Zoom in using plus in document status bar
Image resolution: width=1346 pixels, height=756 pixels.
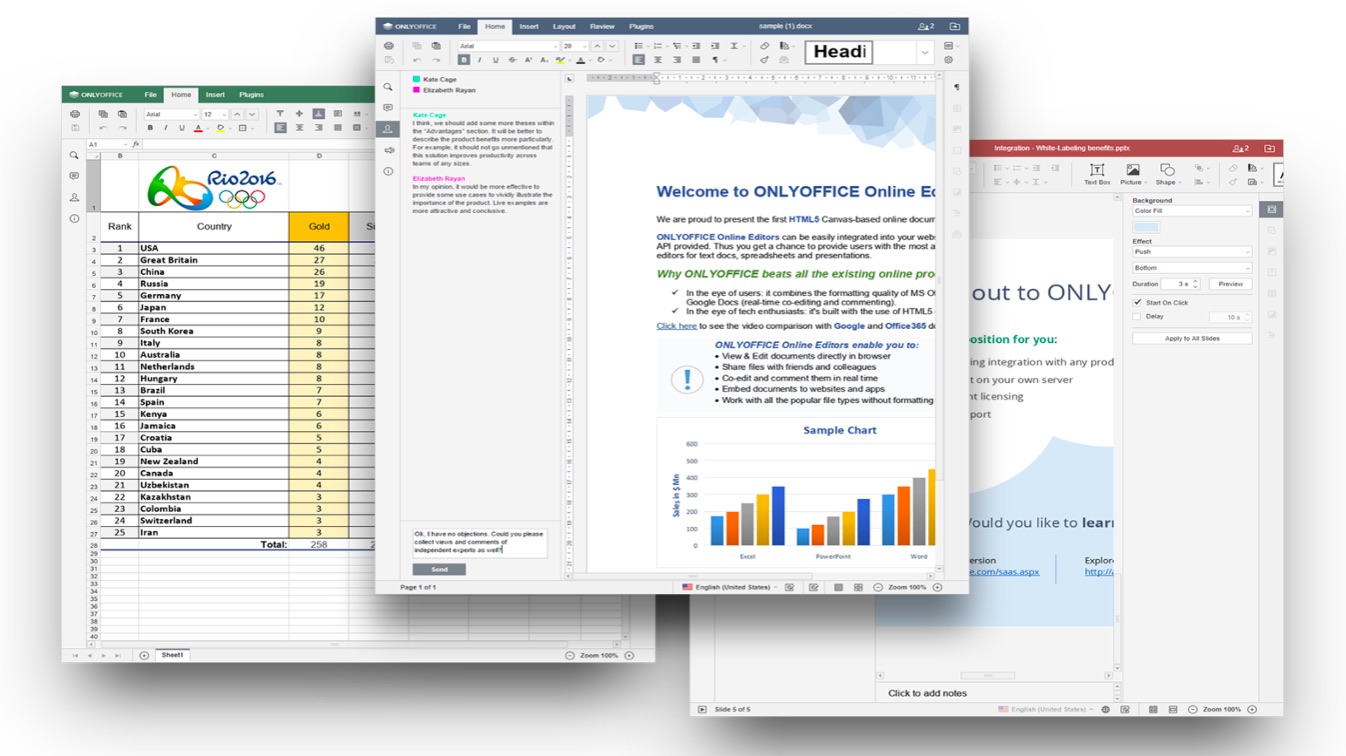937,587
